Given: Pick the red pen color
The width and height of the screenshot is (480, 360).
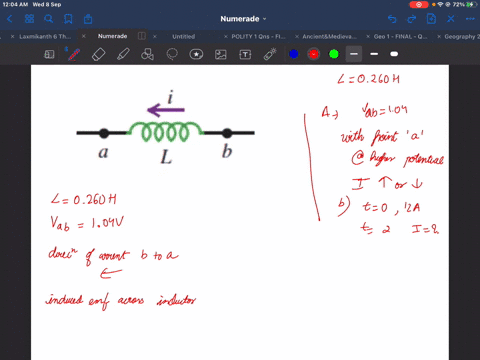Looking at the screenshot, I should [314, 54].
